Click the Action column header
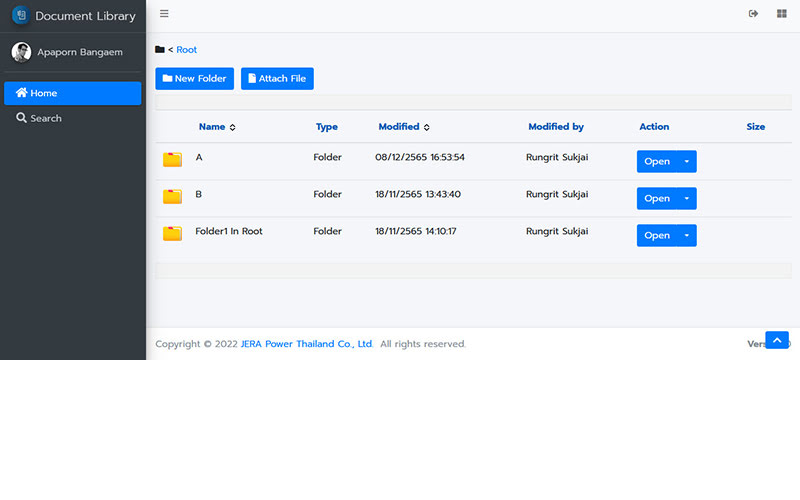Viewport: 800px width, 500px height. coord(654,127)
